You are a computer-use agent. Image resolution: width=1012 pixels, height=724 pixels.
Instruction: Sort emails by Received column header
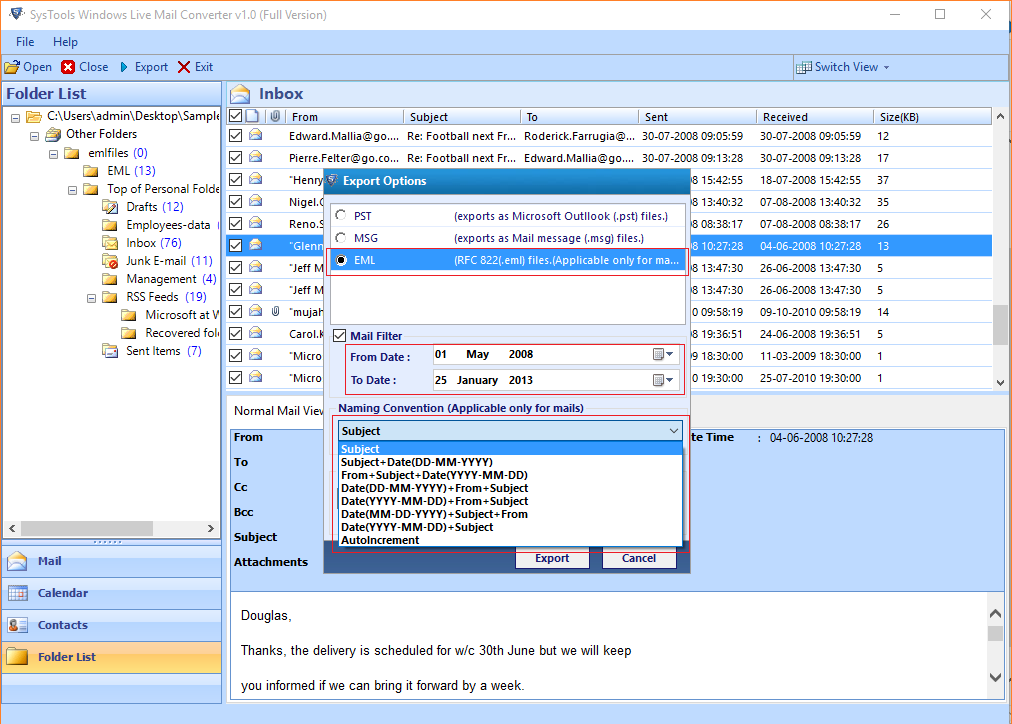pos(815,117)
